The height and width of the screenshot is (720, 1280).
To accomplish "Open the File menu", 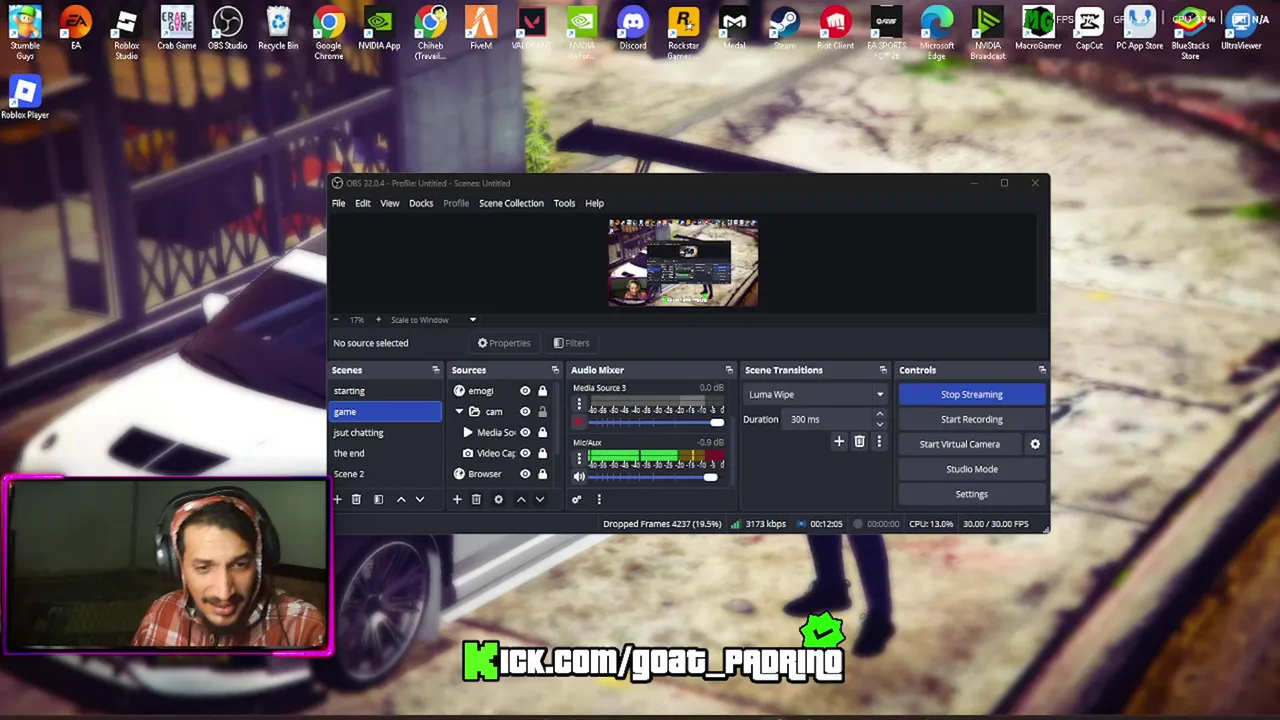I will (x=339, y=203).
